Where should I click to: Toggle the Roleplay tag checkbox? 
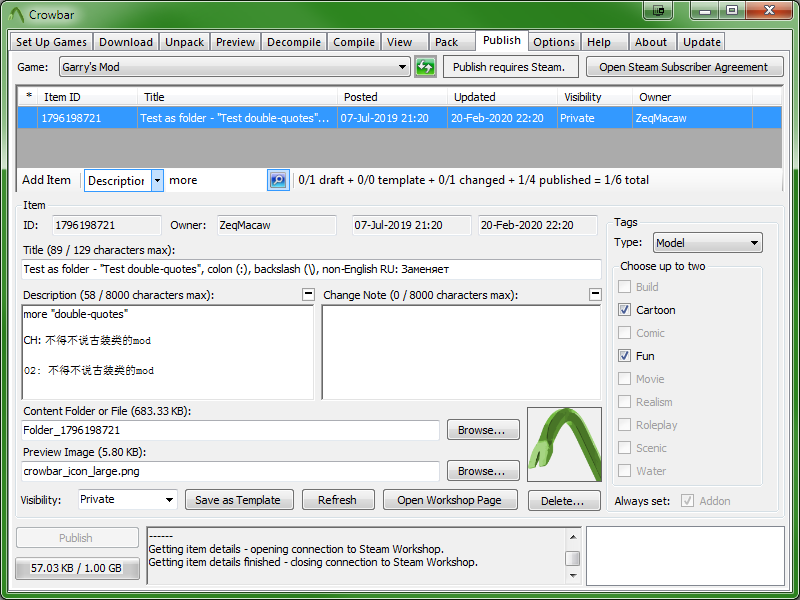coord(624,424)
